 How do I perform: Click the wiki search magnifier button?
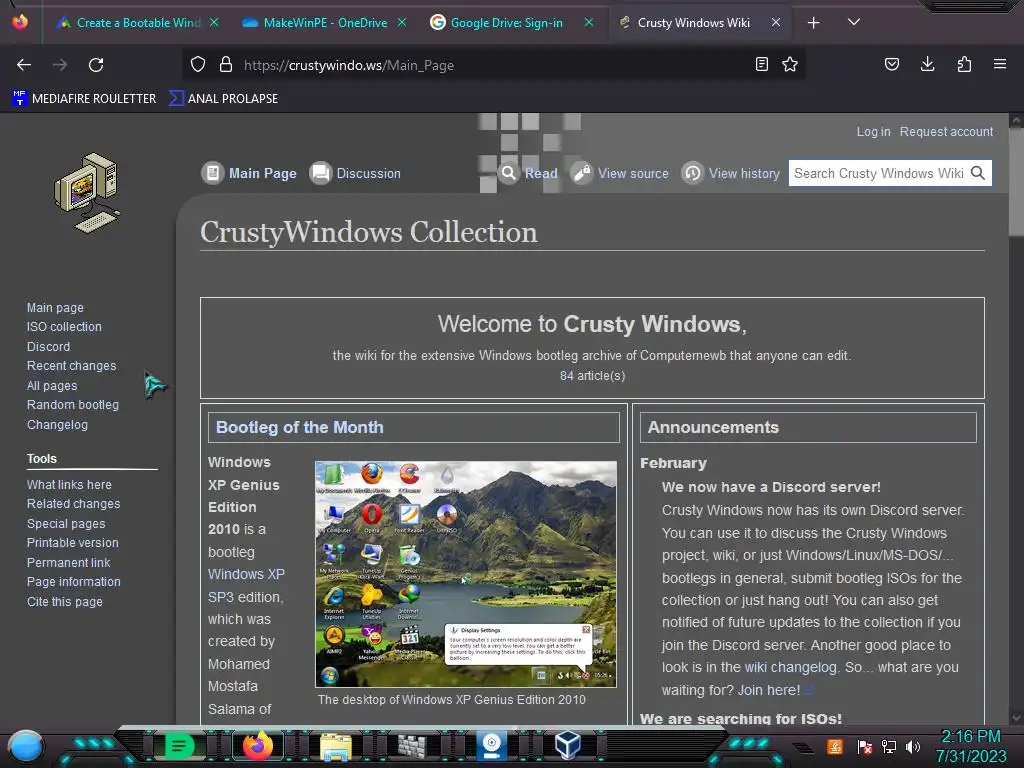coord(978,173)
